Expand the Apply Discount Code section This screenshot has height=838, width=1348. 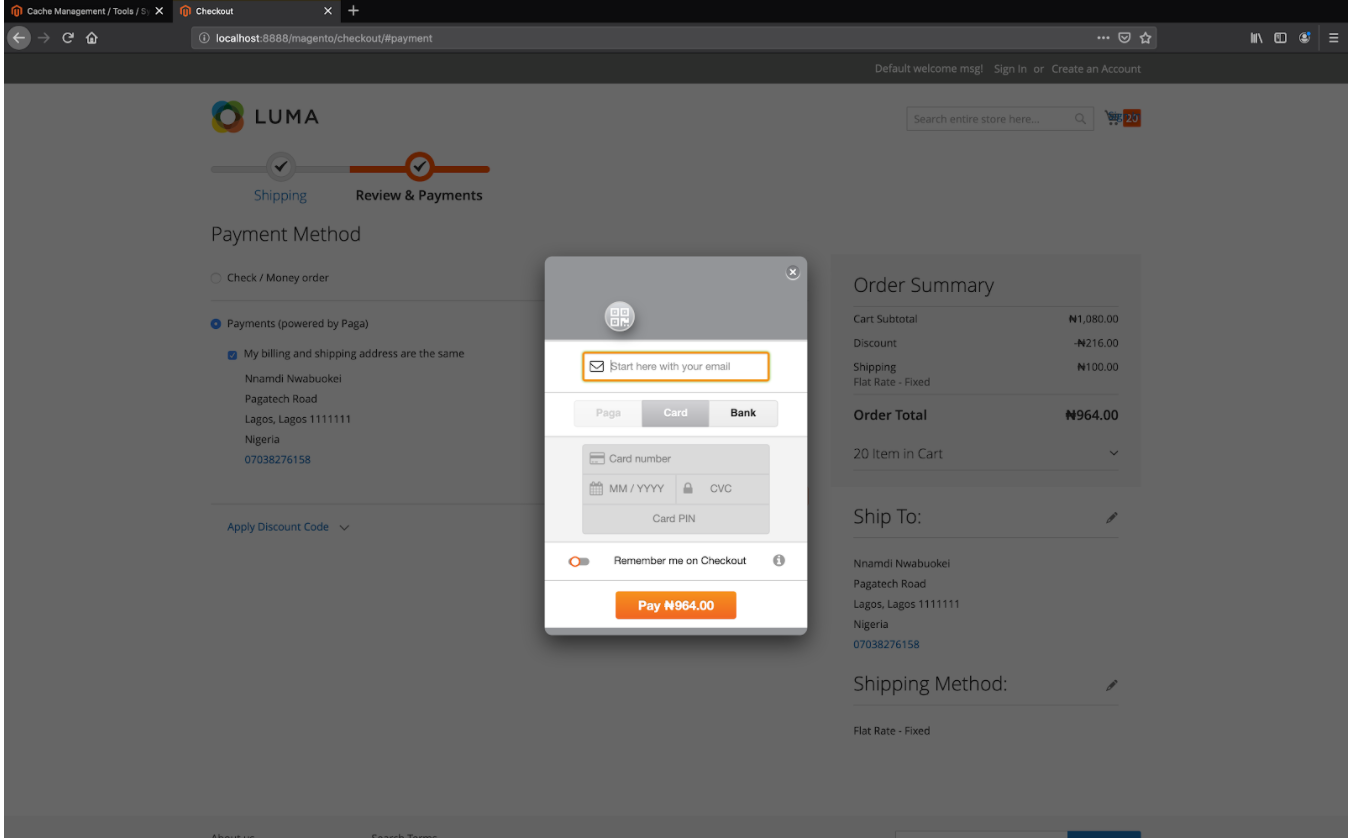tap(288, 527)
